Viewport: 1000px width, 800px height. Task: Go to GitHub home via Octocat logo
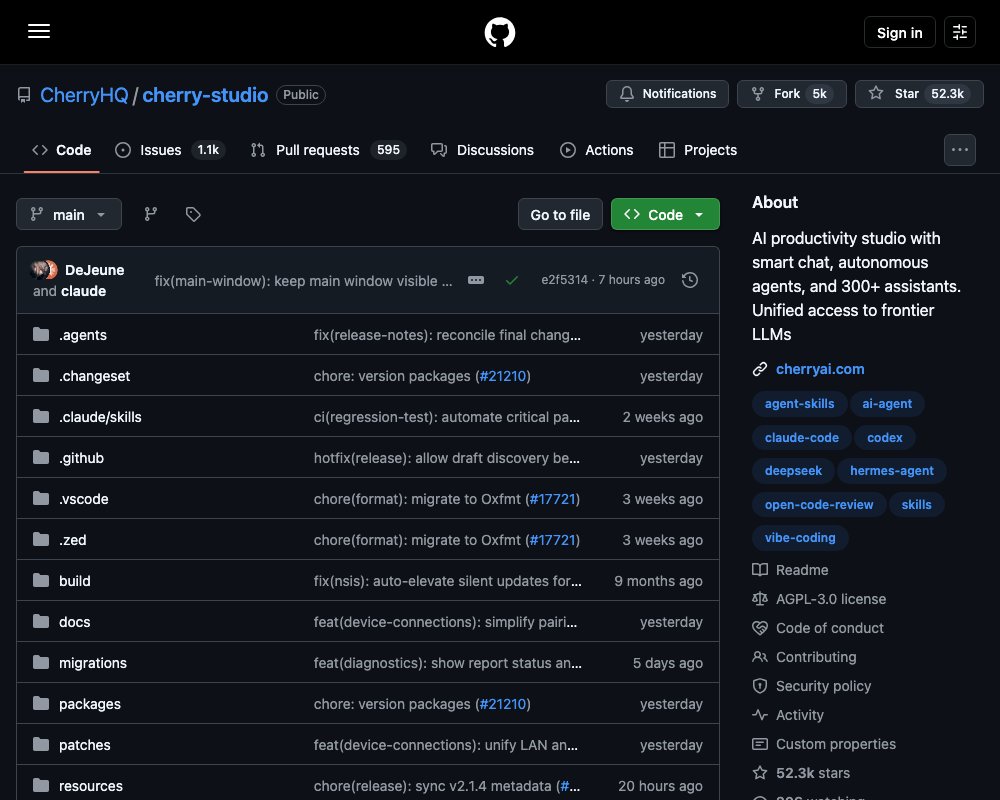[x=499, y=32]
